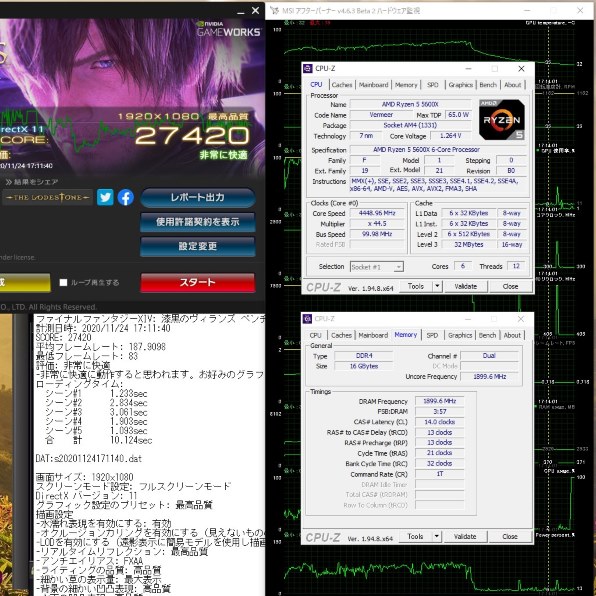Click the レポート出力 report output button
The height and width of the screenshot is (596, 596).
[x=197, y=198]
